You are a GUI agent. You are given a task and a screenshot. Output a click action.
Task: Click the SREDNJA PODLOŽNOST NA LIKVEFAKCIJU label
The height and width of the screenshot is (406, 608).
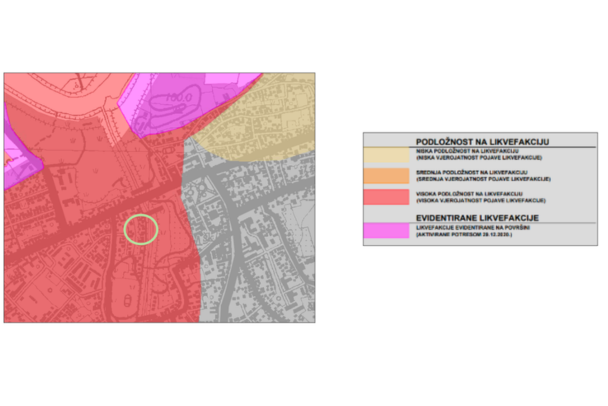pyautogui.click(x=472, y=172)
